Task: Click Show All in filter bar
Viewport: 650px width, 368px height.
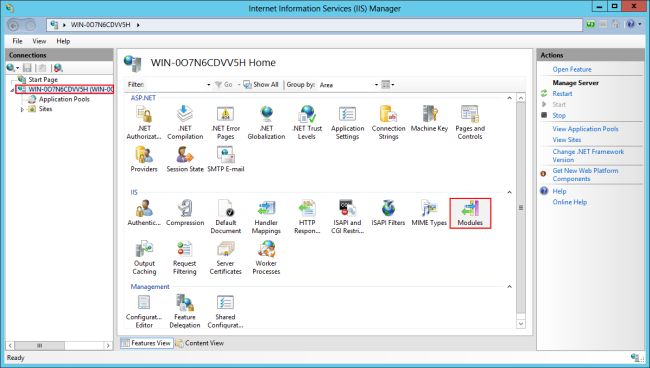Action: 261,85
